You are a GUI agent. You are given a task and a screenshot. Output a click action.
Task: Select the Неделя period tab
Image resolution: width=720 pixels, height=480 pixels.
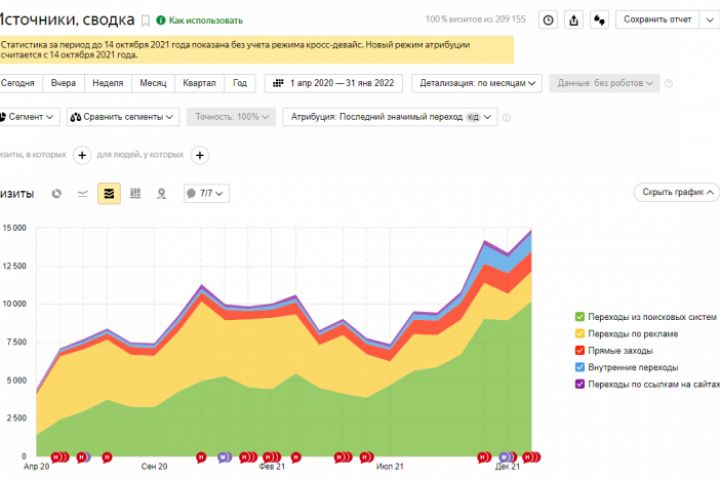click(108, 84)
